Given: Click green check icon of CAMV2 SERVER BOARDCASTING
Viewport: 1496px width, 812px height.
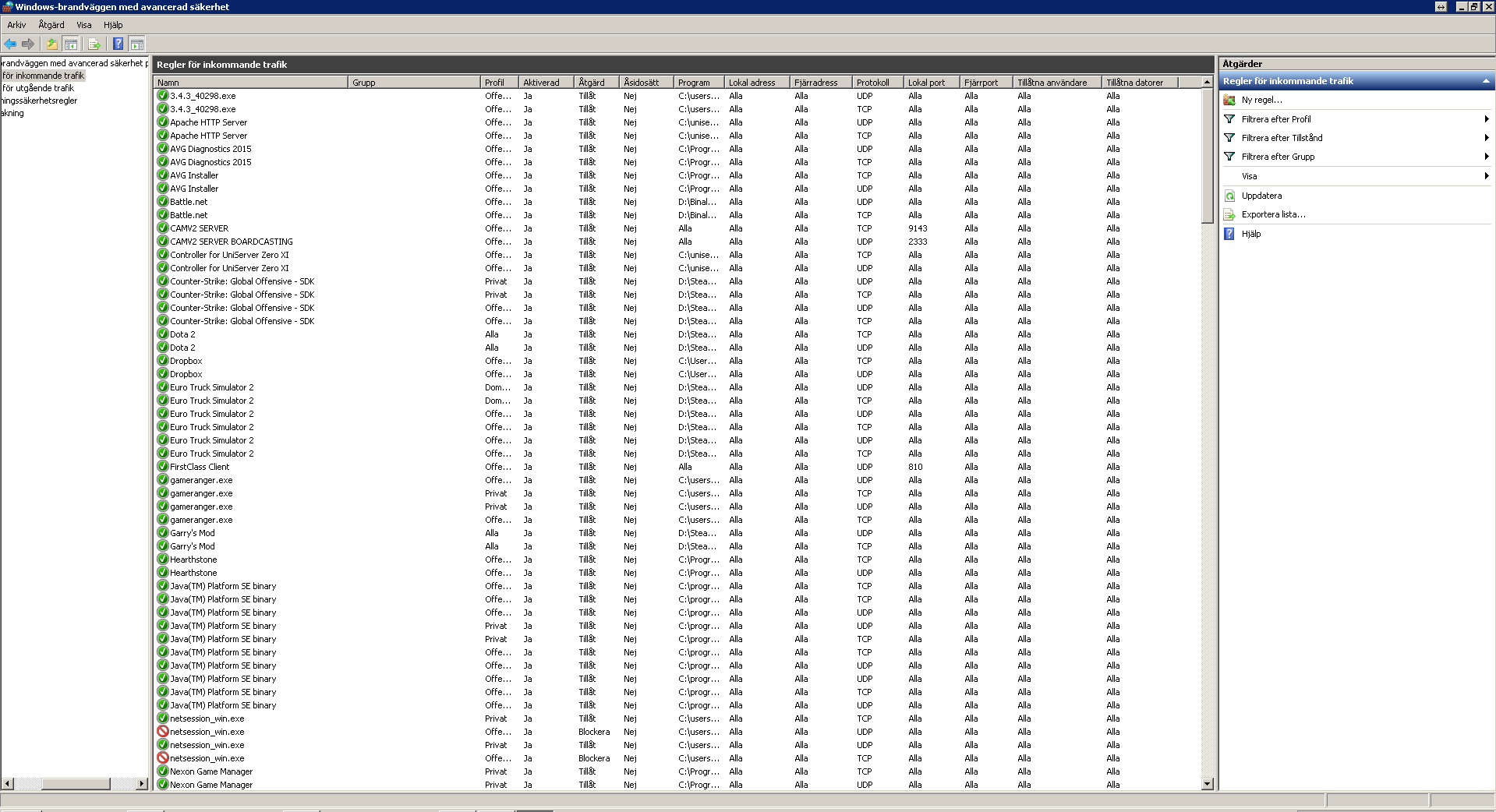Looking at the screenshot, I should (163, 242).
